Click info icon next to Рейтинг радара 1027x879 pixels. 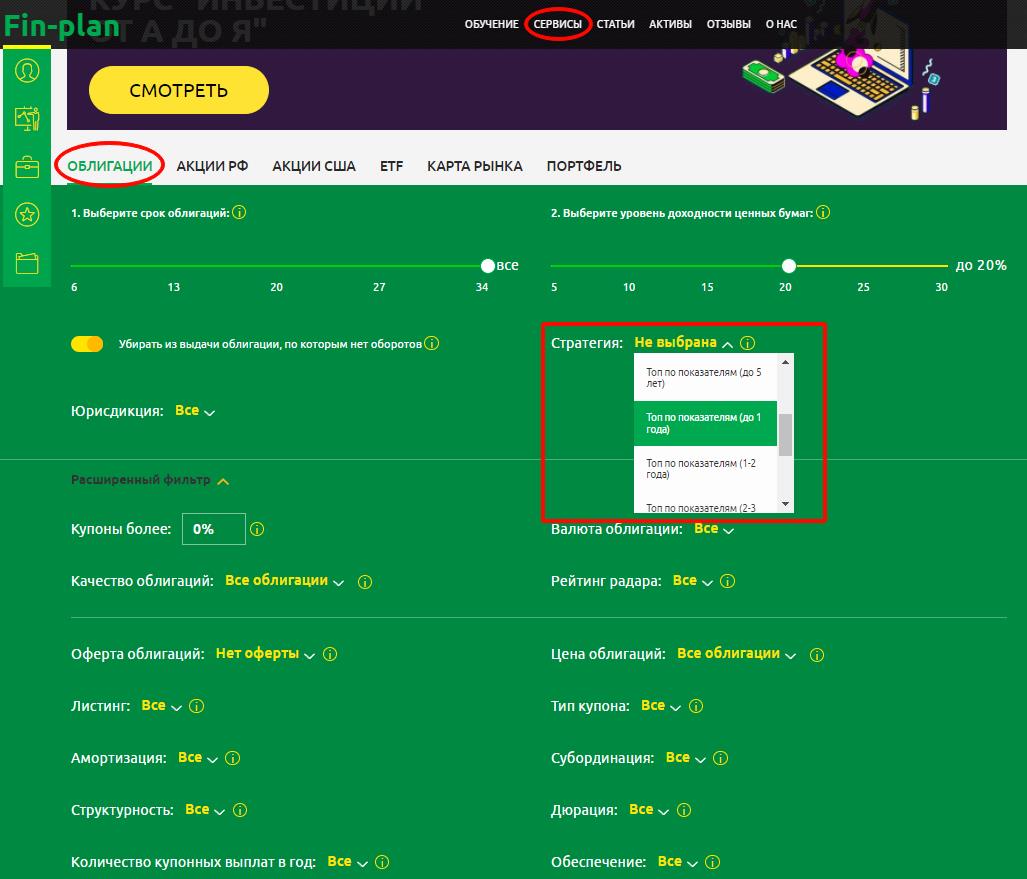coord(728,581)
